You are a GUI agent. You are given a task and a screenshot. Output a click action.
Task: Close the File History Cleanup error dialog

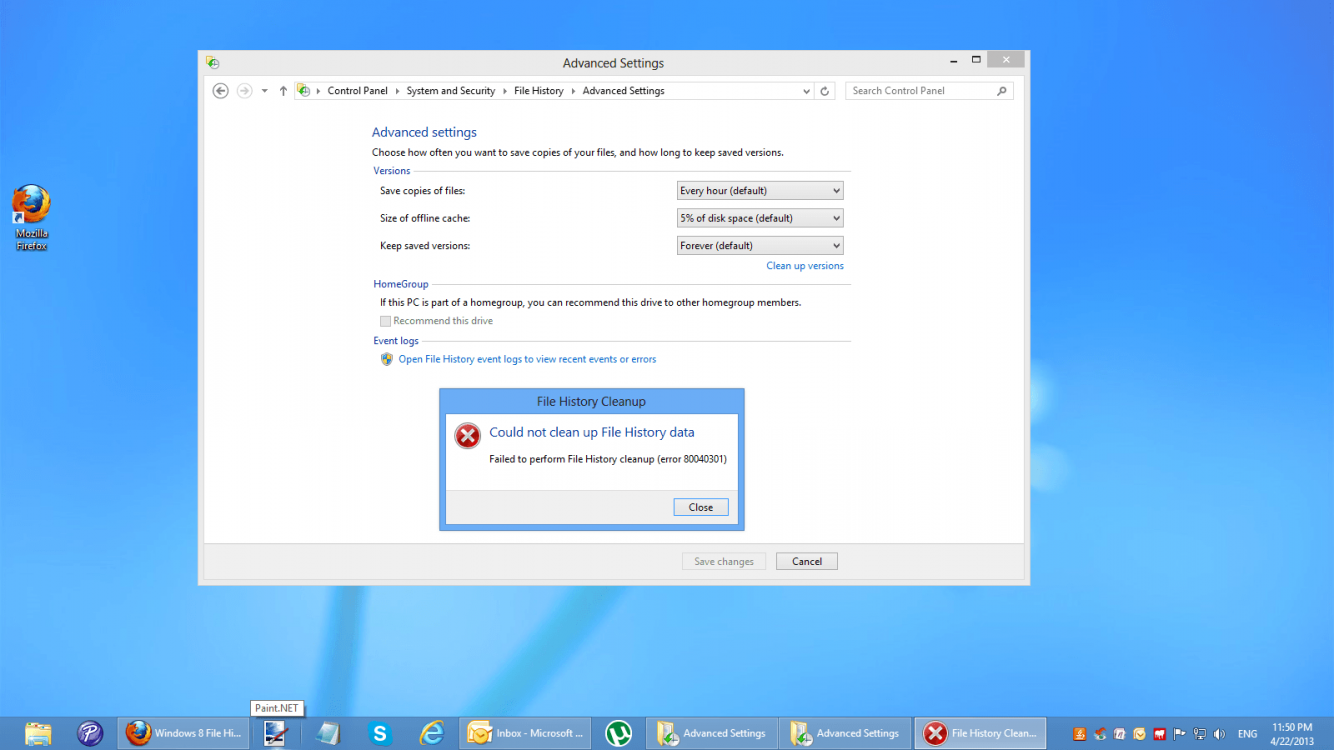pos(701,507)
